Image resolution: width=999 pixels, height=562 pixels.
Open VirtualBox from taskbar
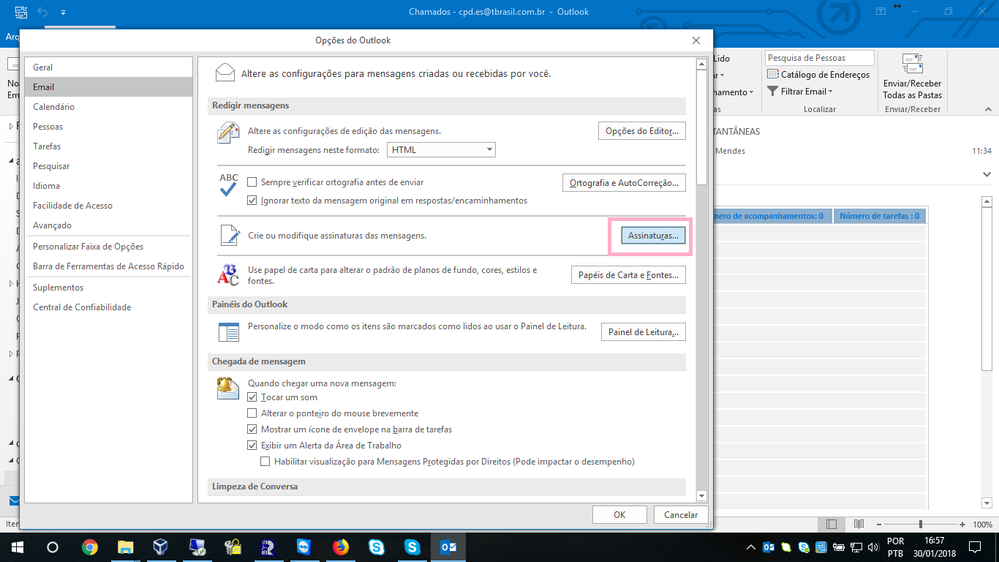pos(161,547)
